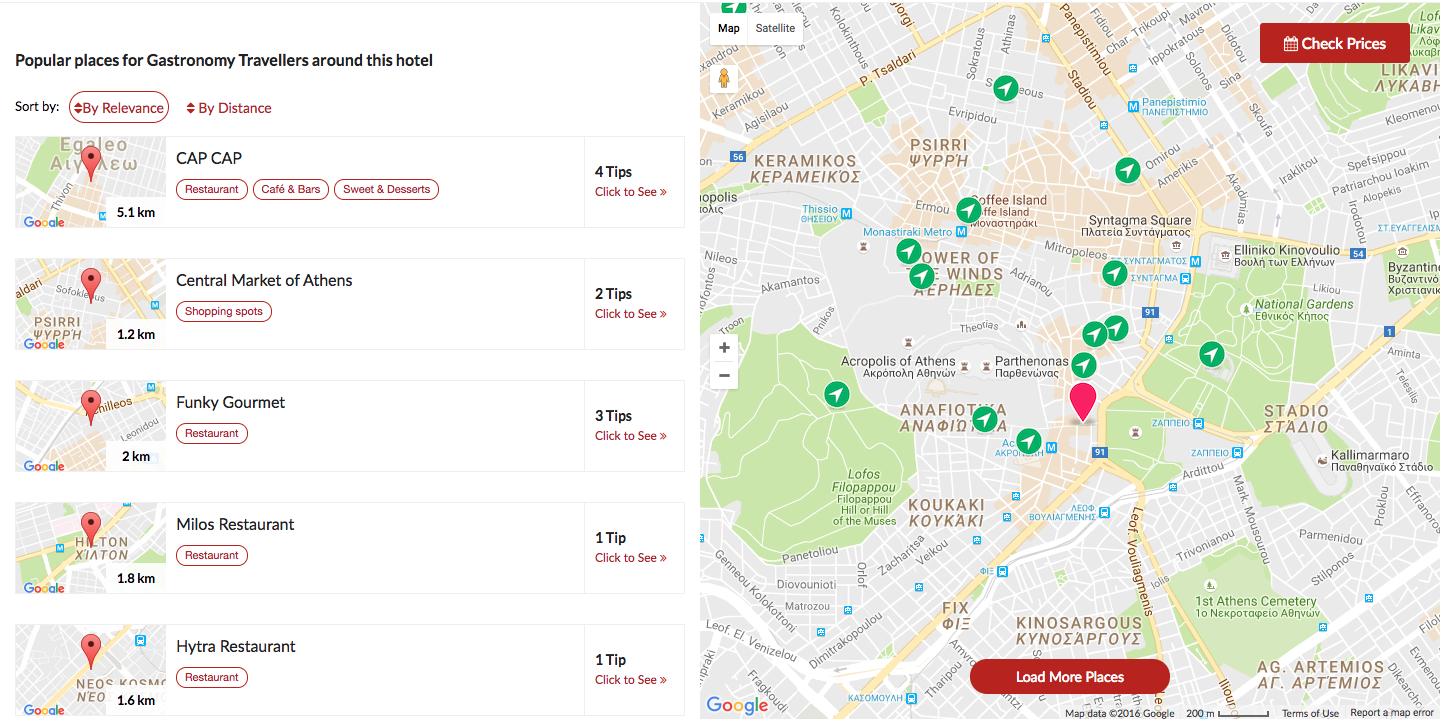
Task: Click the zoom out minus icon on map
Action: 723,375
